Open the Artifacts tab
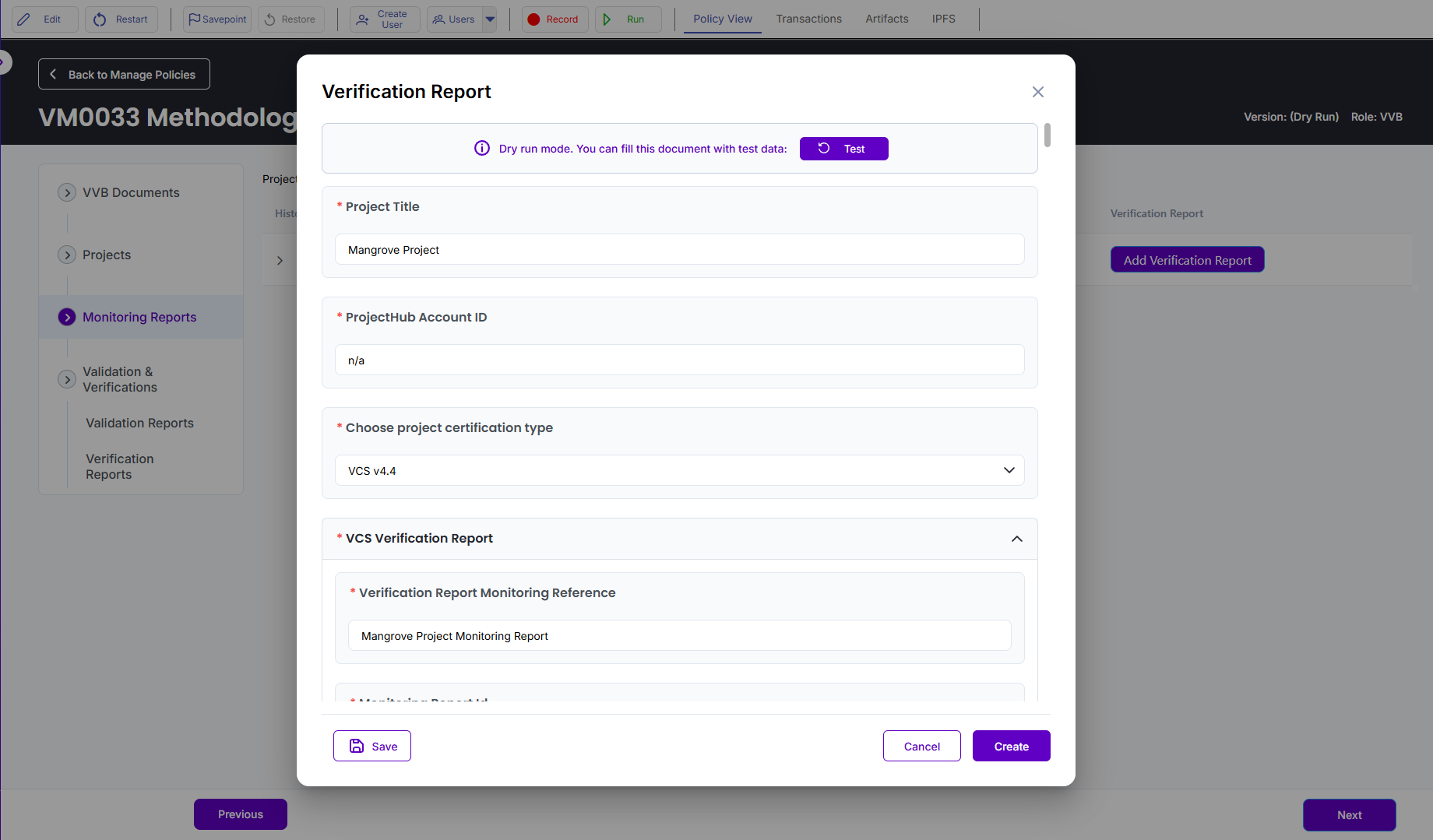This screenshot has width=1433, height=840. tap(886, 19)
